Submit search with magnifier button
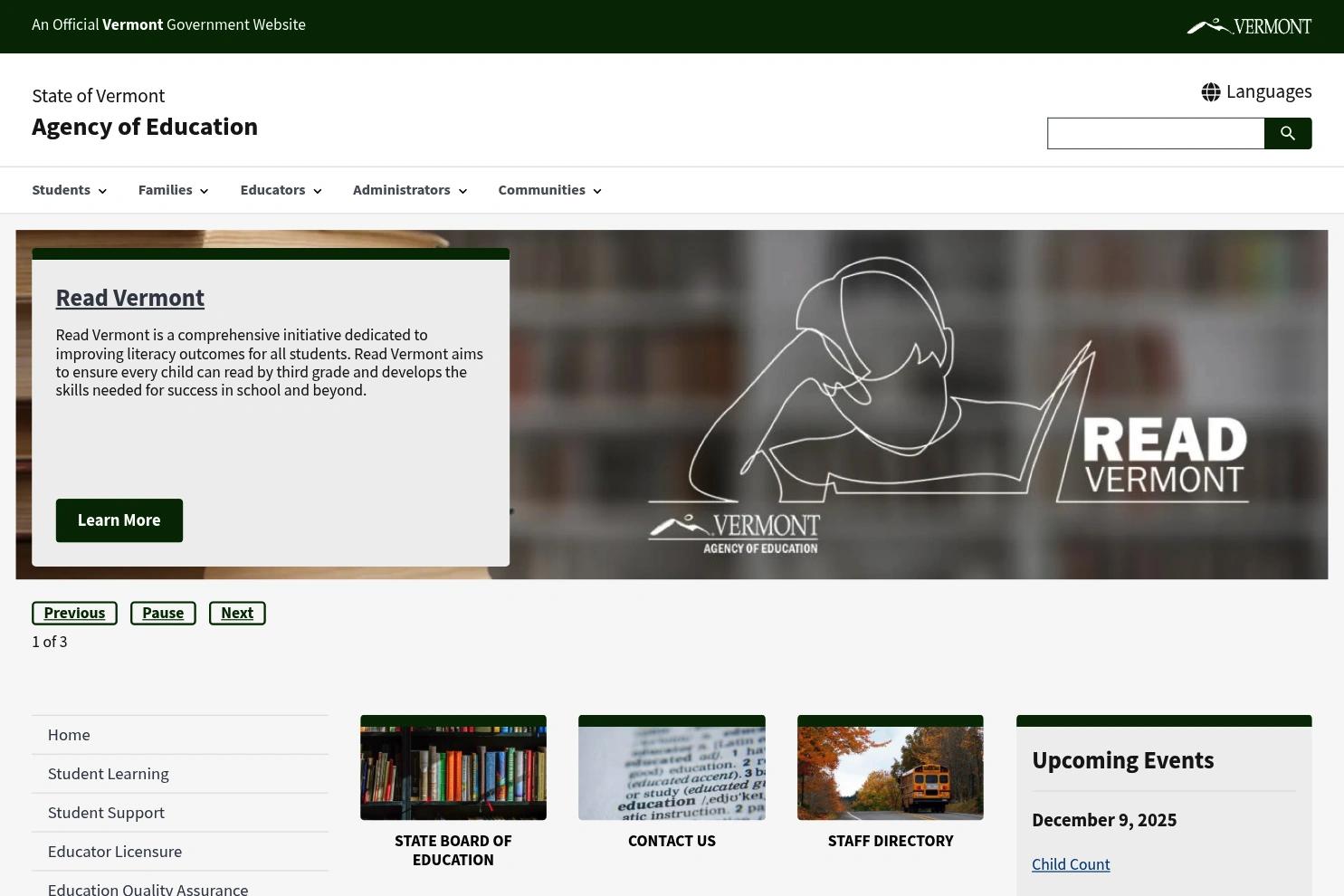Screen dimensions: 1344x896 pos(1288,133)
